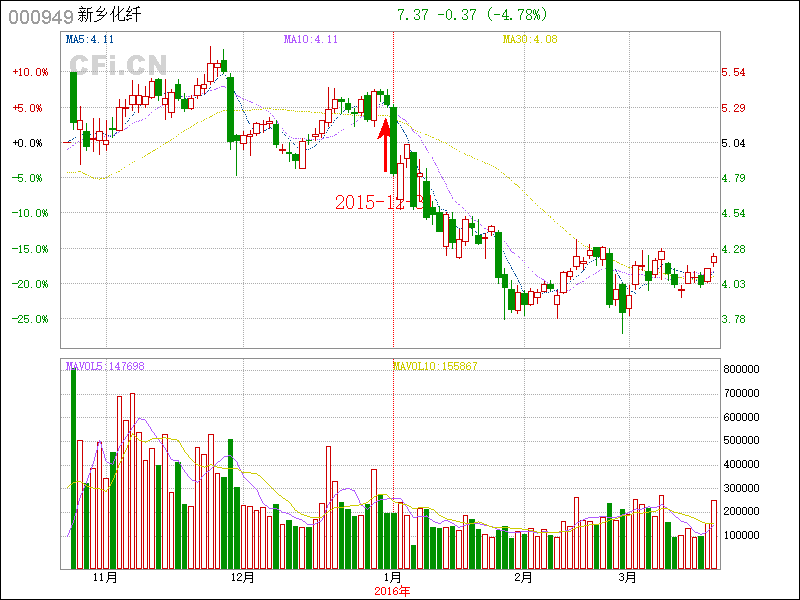
Task: Select the MA30 moving average label
Action: (x=529, y=40)
